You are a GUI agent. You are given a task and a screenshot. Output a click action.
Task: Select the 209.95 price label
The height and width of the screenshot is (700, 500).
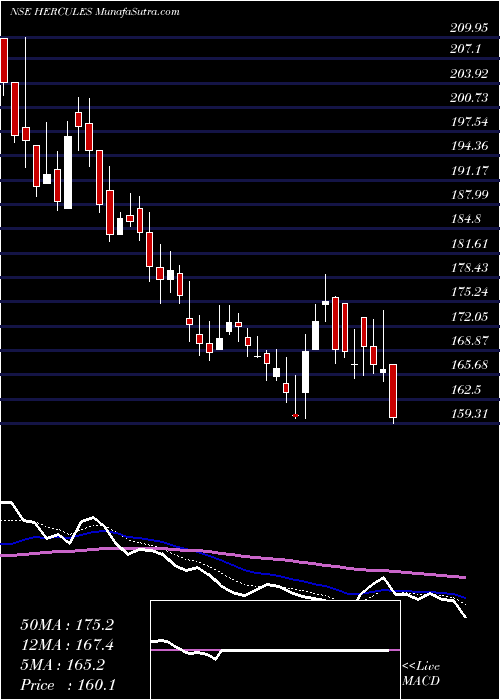click(x=469, y=29)
